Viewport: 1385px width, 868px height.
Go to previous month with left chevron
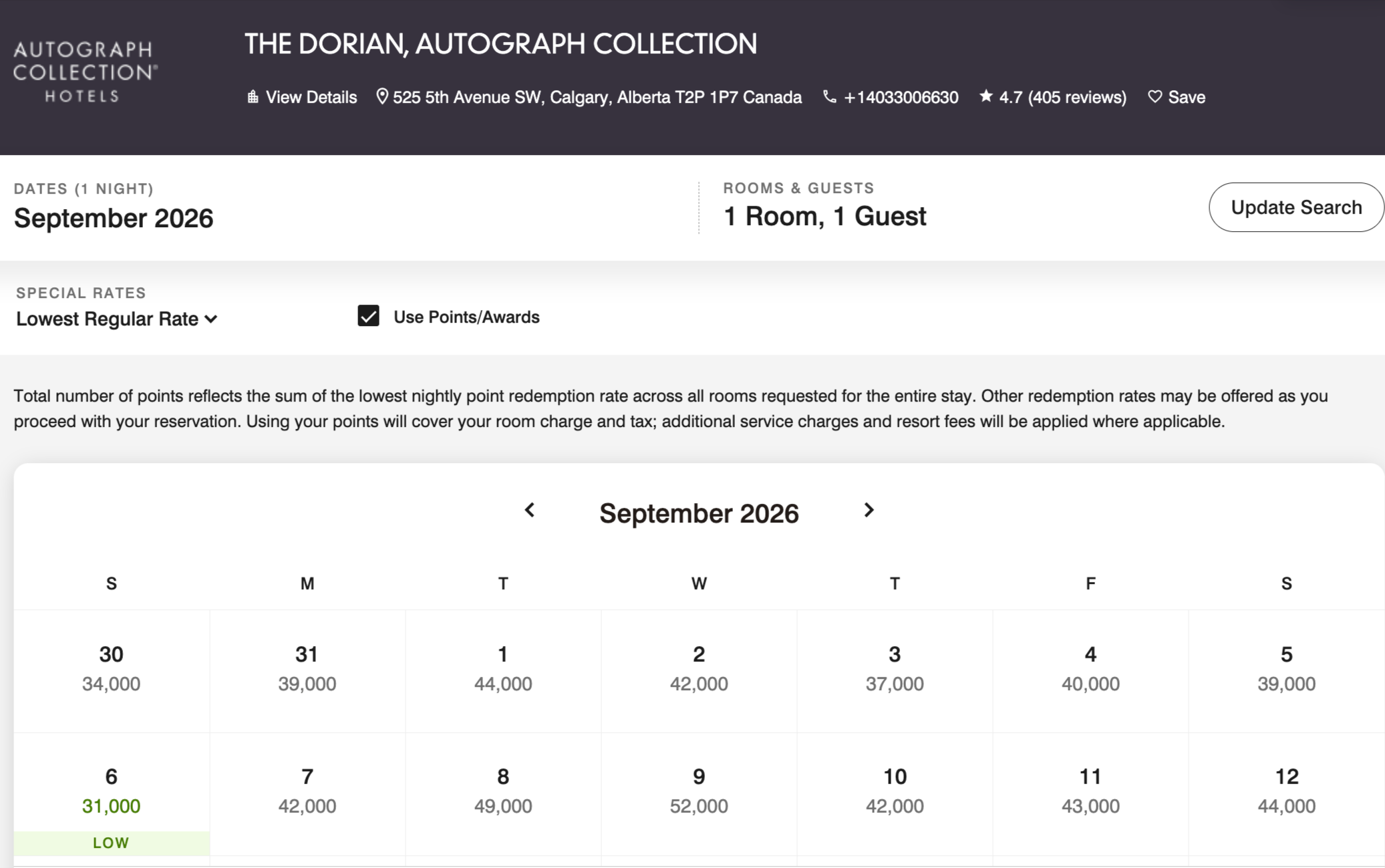pos(530,511)
